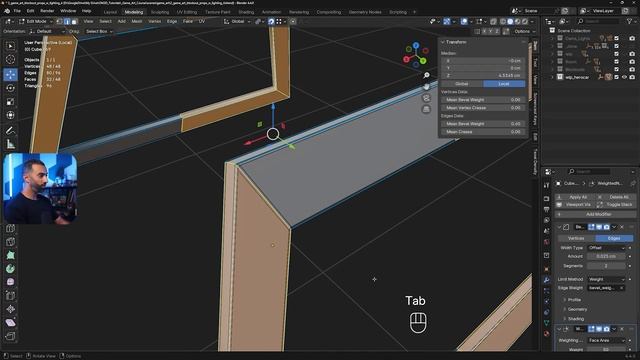Switch to vertex select mode
The image size is (640, 360).
pos(60,21)
